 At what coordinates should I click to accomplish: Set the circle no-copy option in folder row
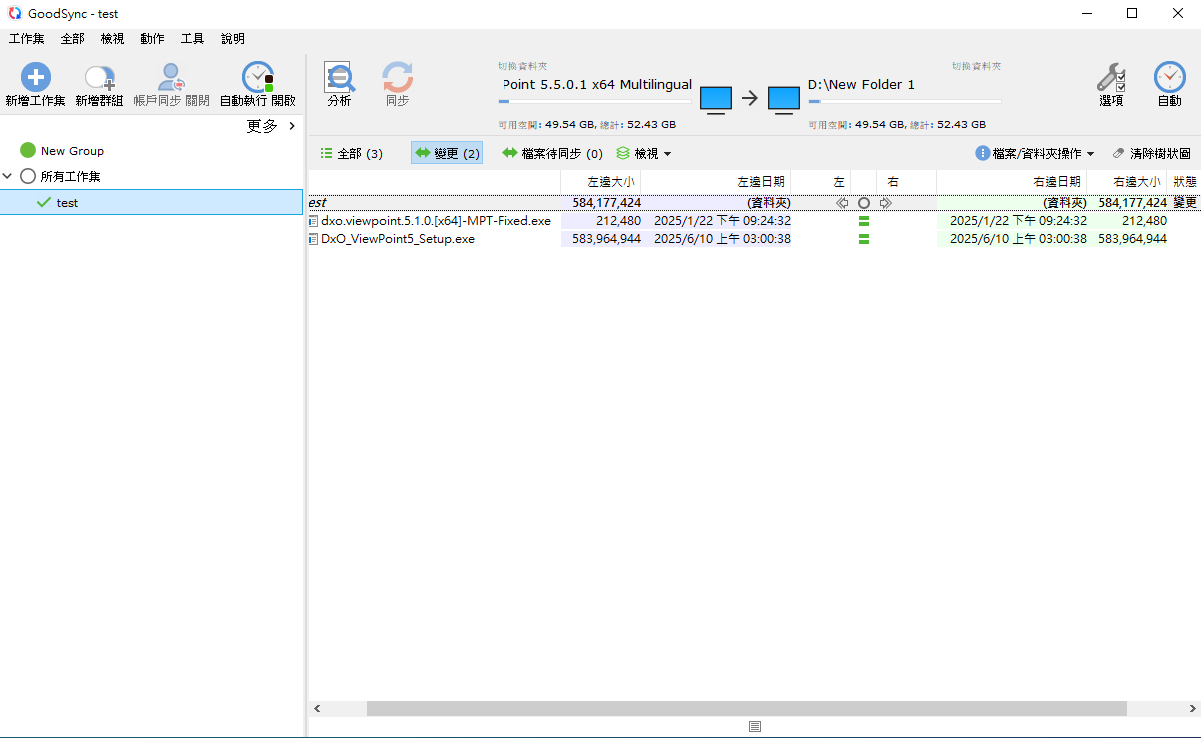pos(864,203)
